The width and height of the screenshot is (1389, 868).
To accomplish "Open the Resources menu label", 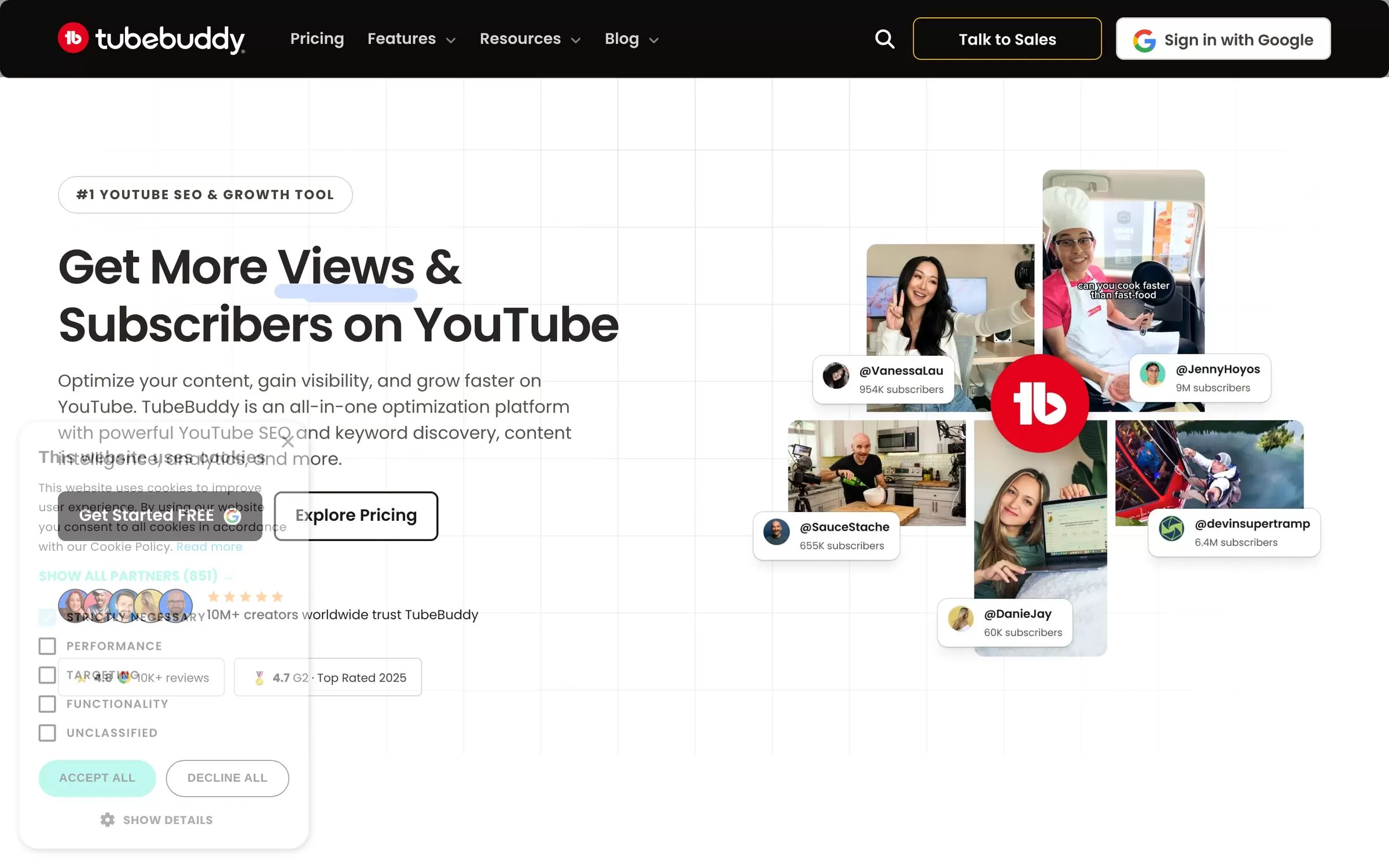I will 520,39.
